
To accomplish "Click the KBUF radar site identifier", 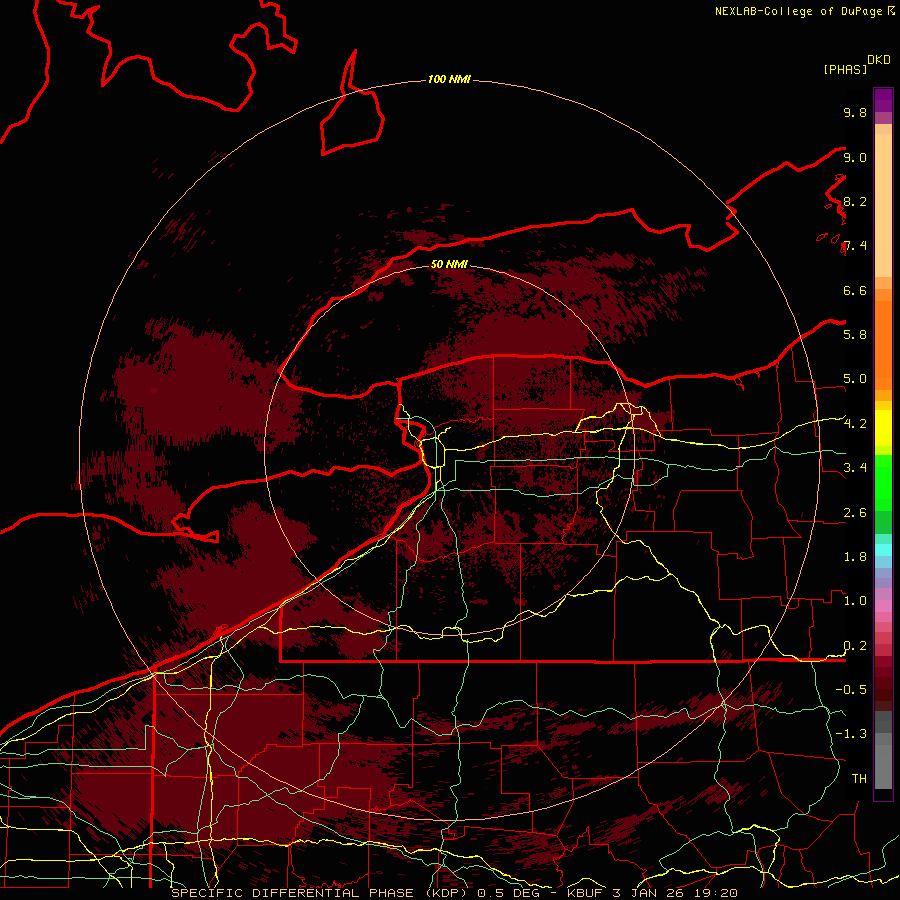I will (x=585, y=893).
